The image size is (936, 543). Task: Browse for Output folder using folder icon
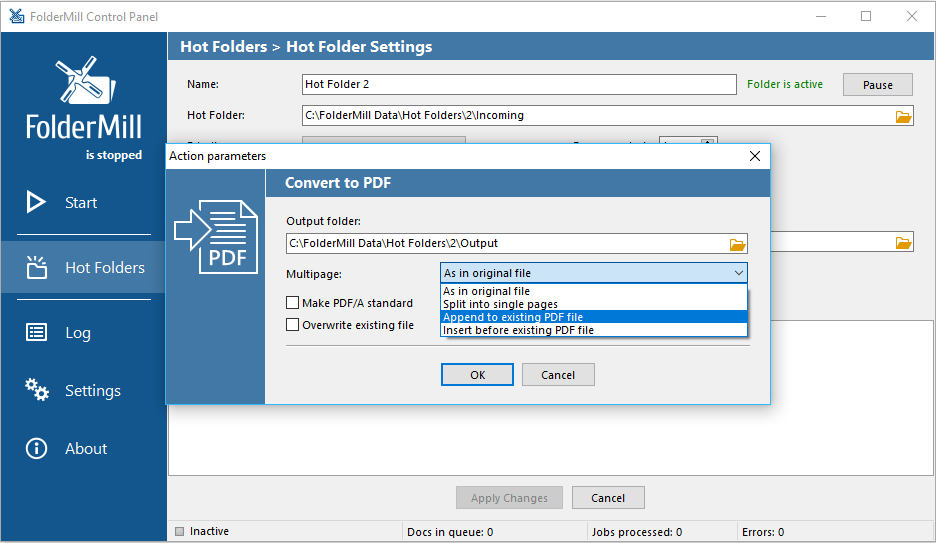[737, 244]
